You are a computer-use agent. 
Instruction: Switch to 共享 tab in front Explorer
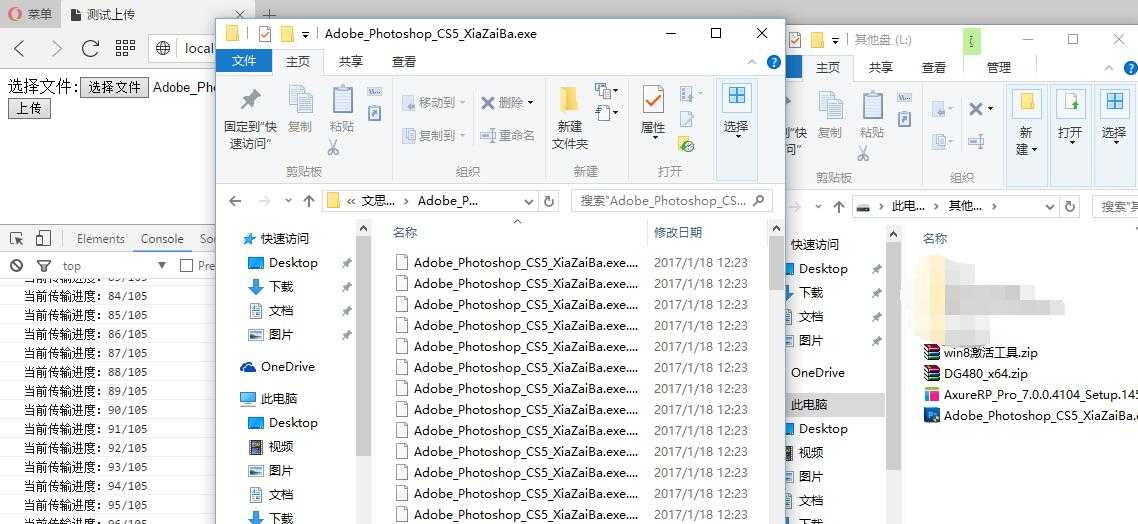point(351,62)
